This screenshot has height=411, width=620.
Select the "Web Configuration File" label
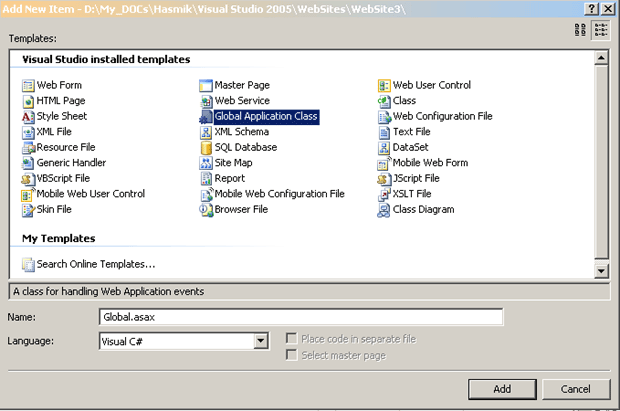coord(442,116)
